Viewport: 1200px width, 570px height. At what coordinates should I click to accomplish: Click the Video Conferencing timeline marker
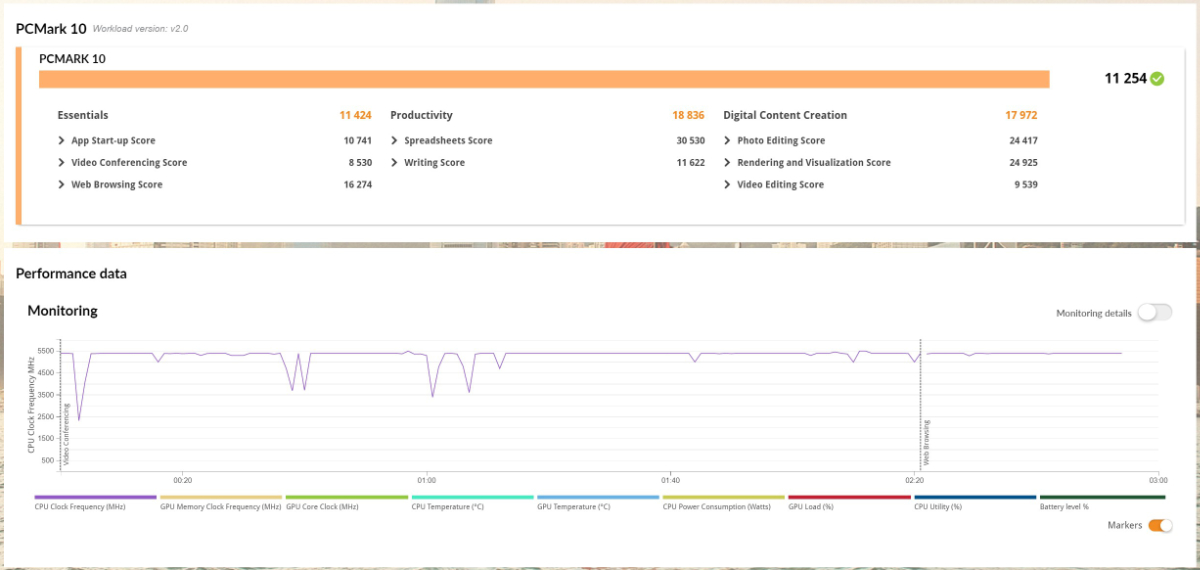pos(67,435)
